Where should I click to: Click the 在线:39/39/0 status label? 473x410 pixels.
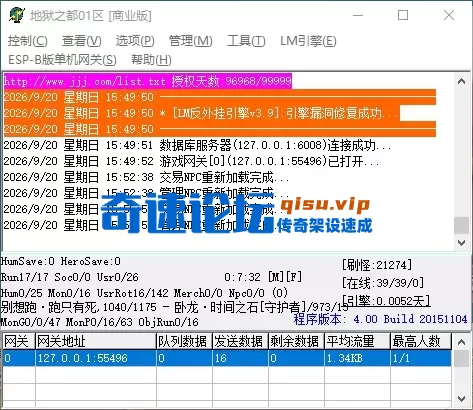point(383,283)
